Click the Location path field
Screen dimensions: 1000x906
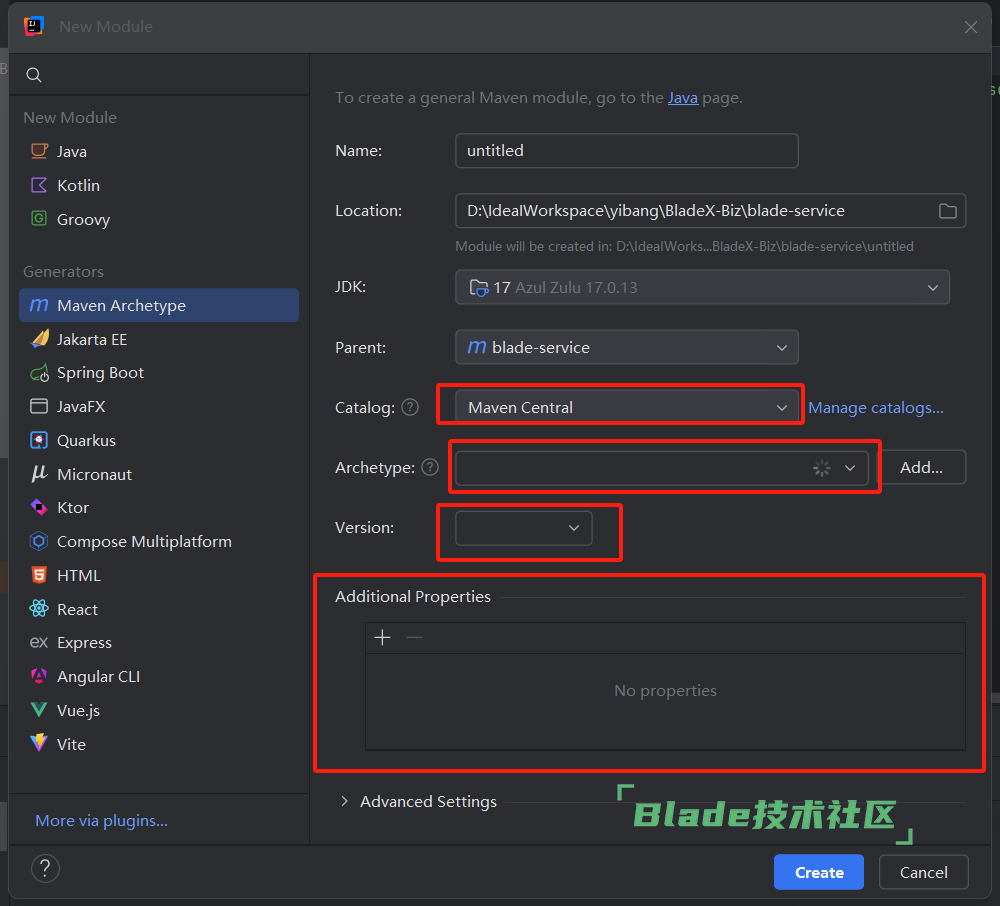click(x=710, y=210)
